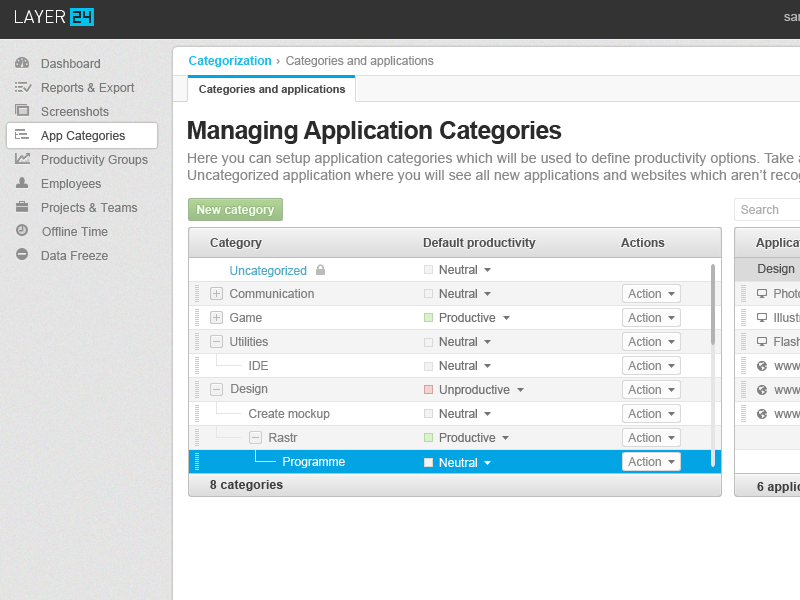Screen dimensions: 800x600
Task: Click the Screenshots sidebar icon
Action: click(22, 111)
